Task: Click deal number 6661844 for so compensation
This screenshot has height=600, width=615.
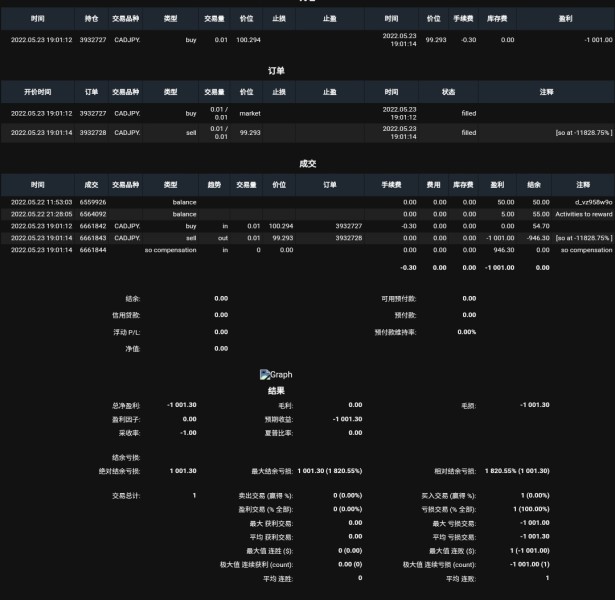Action: 93,250
